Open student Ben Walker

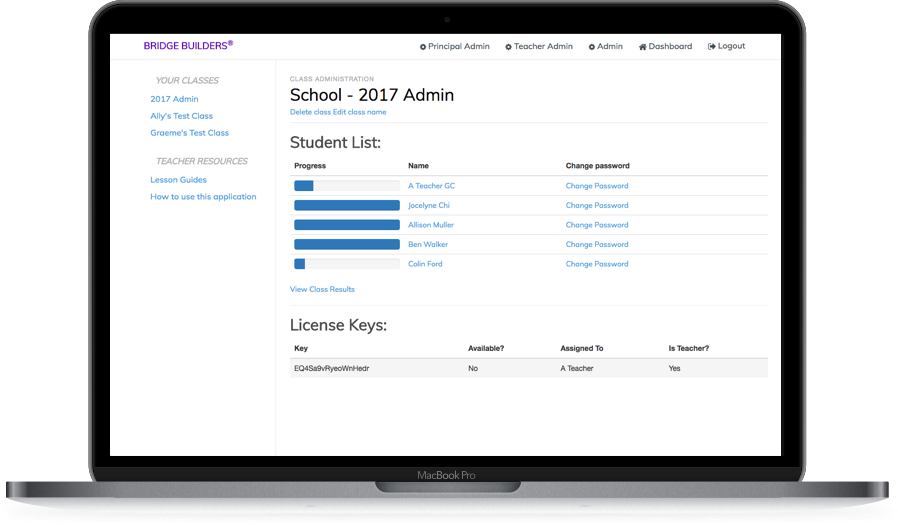click(x=428, y=244)
